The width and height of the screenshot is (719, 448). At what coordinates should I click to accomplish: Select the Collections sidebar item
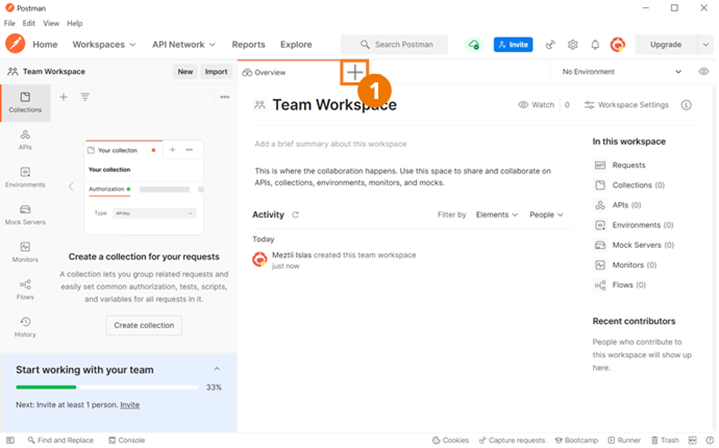click(25, 102)
